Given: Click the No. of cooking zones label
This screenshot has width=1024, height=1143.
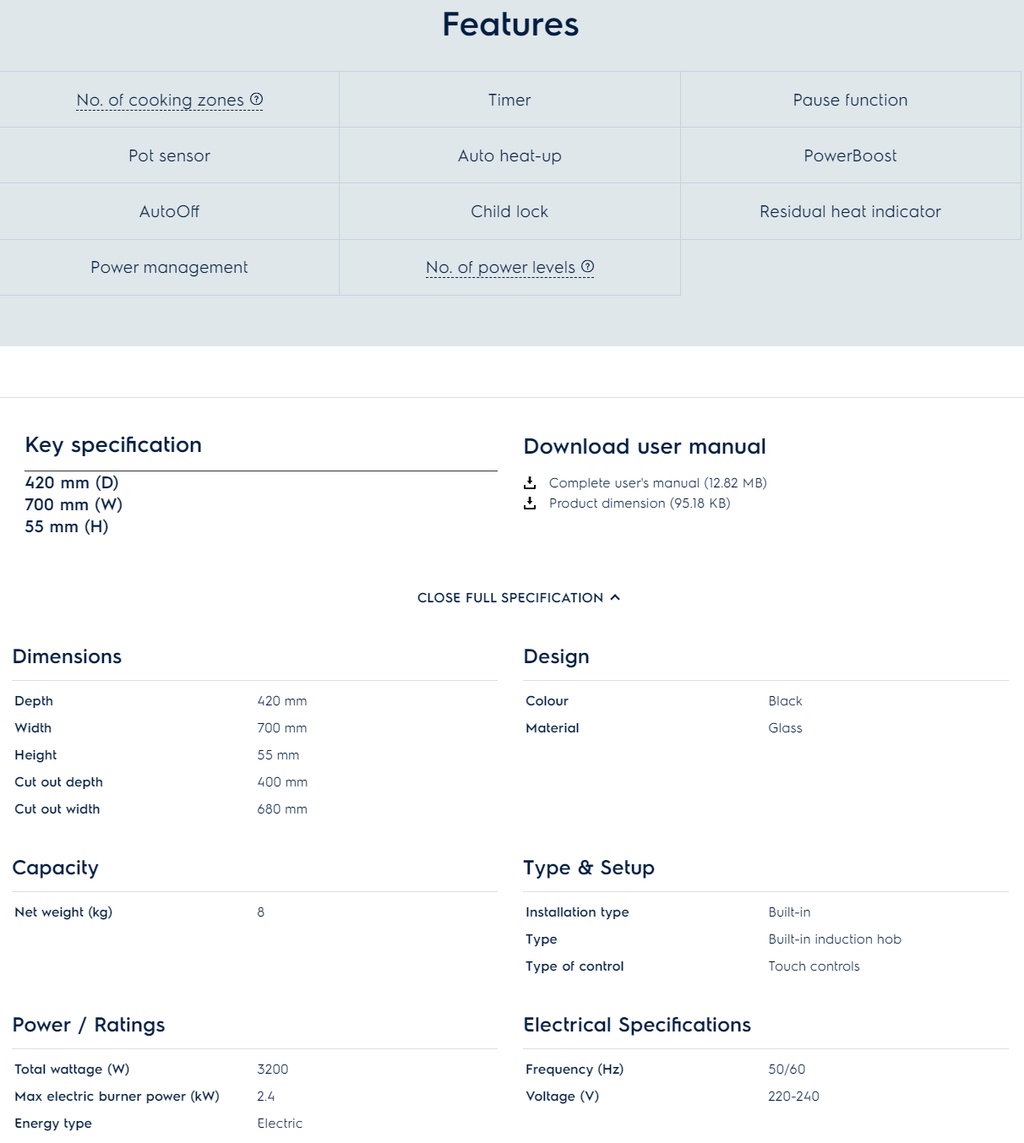Looking at the screenshot, I should click(x=160, y=100).
